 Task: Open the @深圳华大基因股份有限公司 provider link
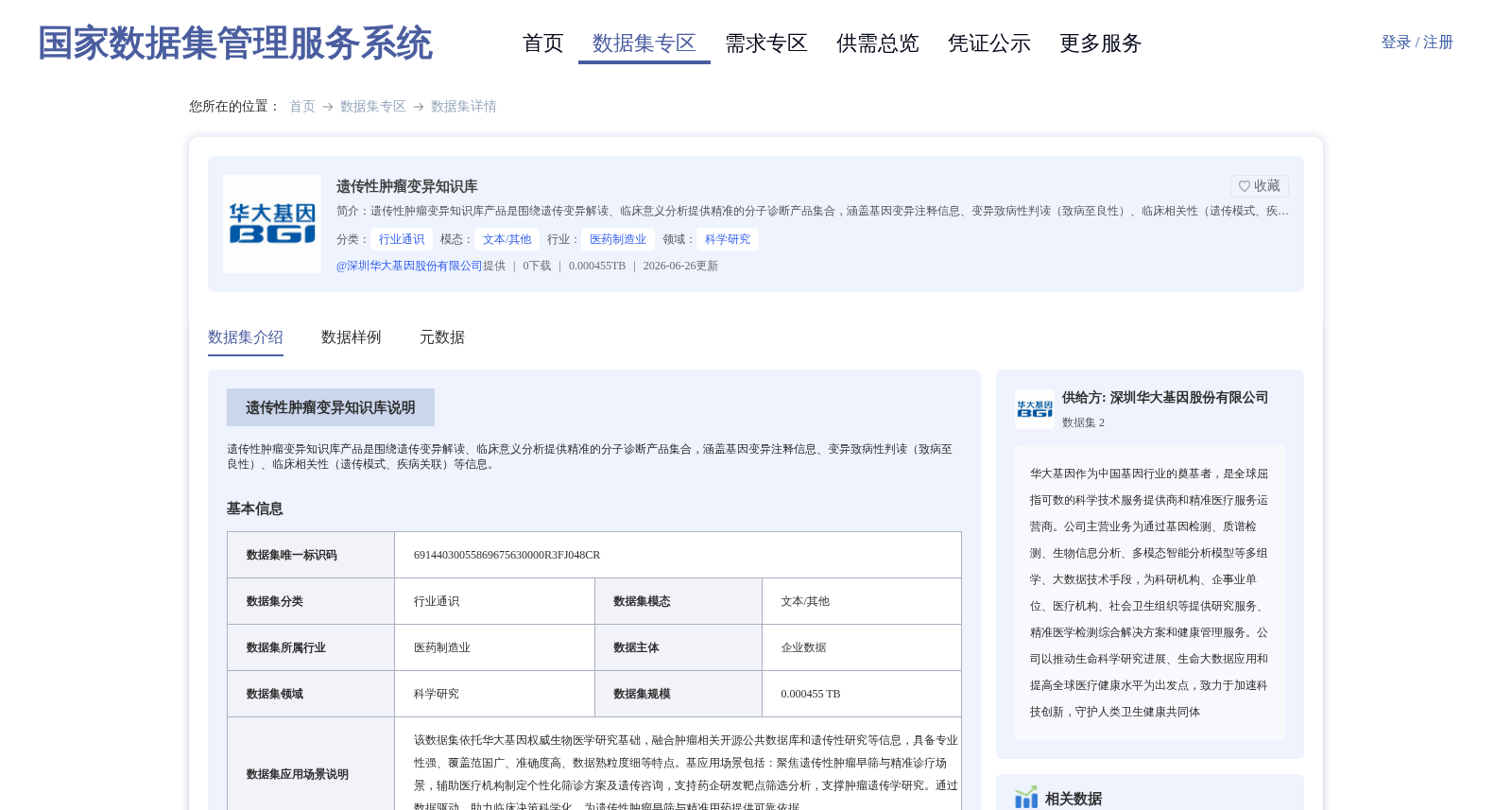pos(409,266)
